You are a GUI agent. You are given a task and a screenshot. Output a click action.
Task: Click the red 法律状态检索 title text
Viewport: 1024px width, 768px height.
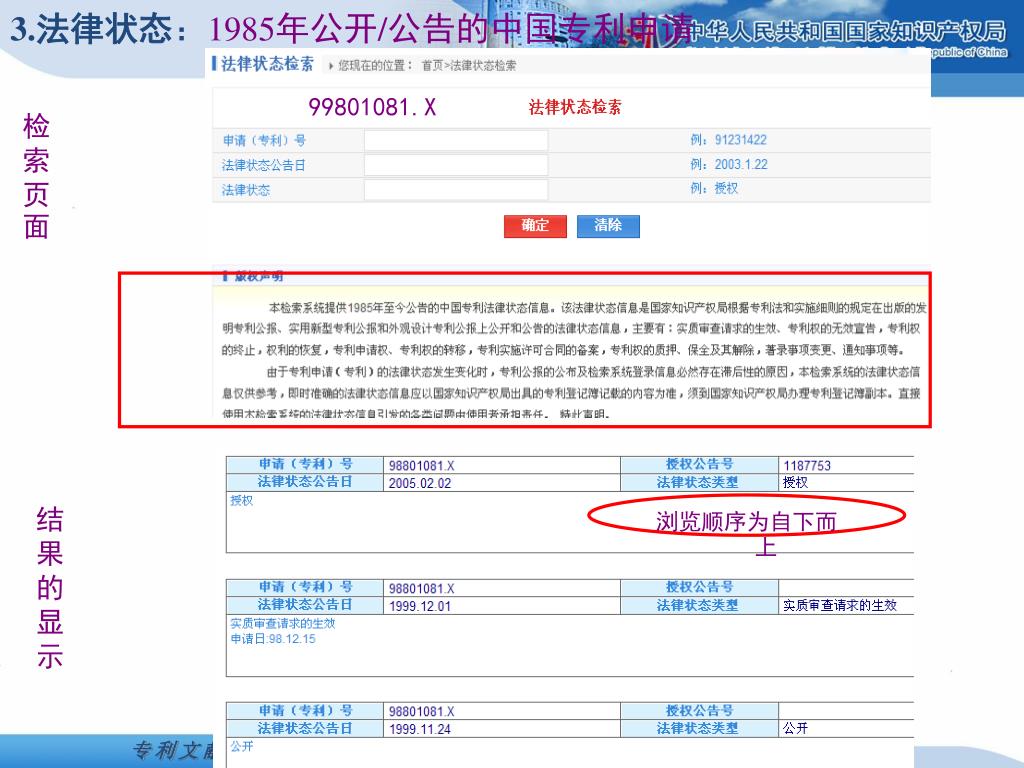pos(575,107)
